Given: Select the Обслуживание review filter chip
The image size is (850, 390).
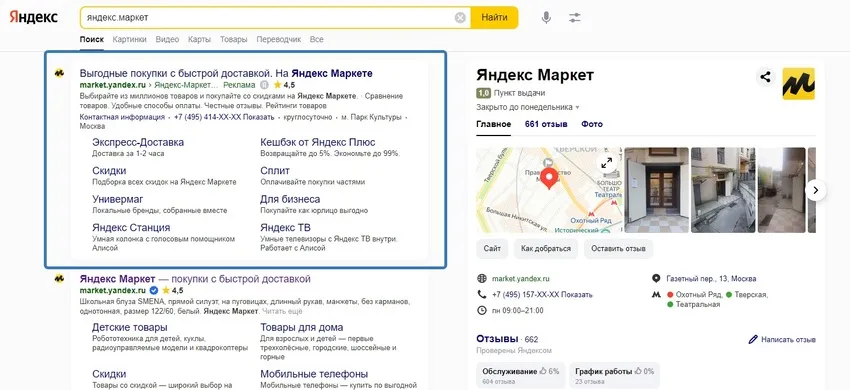Looking at the screenshot, I should [520, 376].
